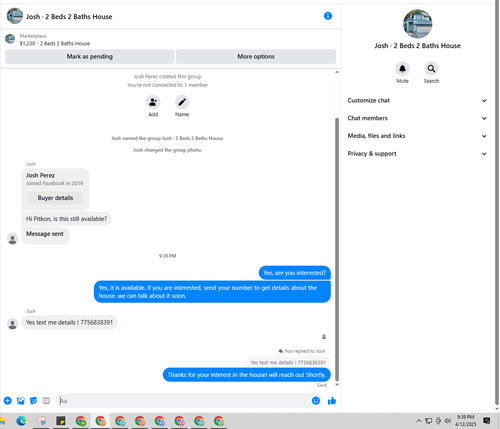
Task: Open the Snipping Tool from the taskbar
Action: click(41, 421)
